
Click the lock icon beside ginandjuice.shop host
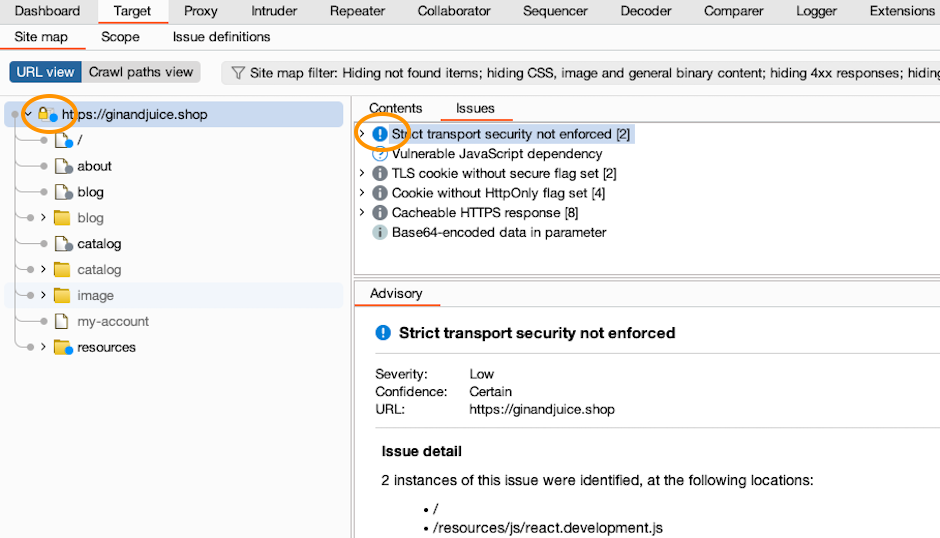46,114
